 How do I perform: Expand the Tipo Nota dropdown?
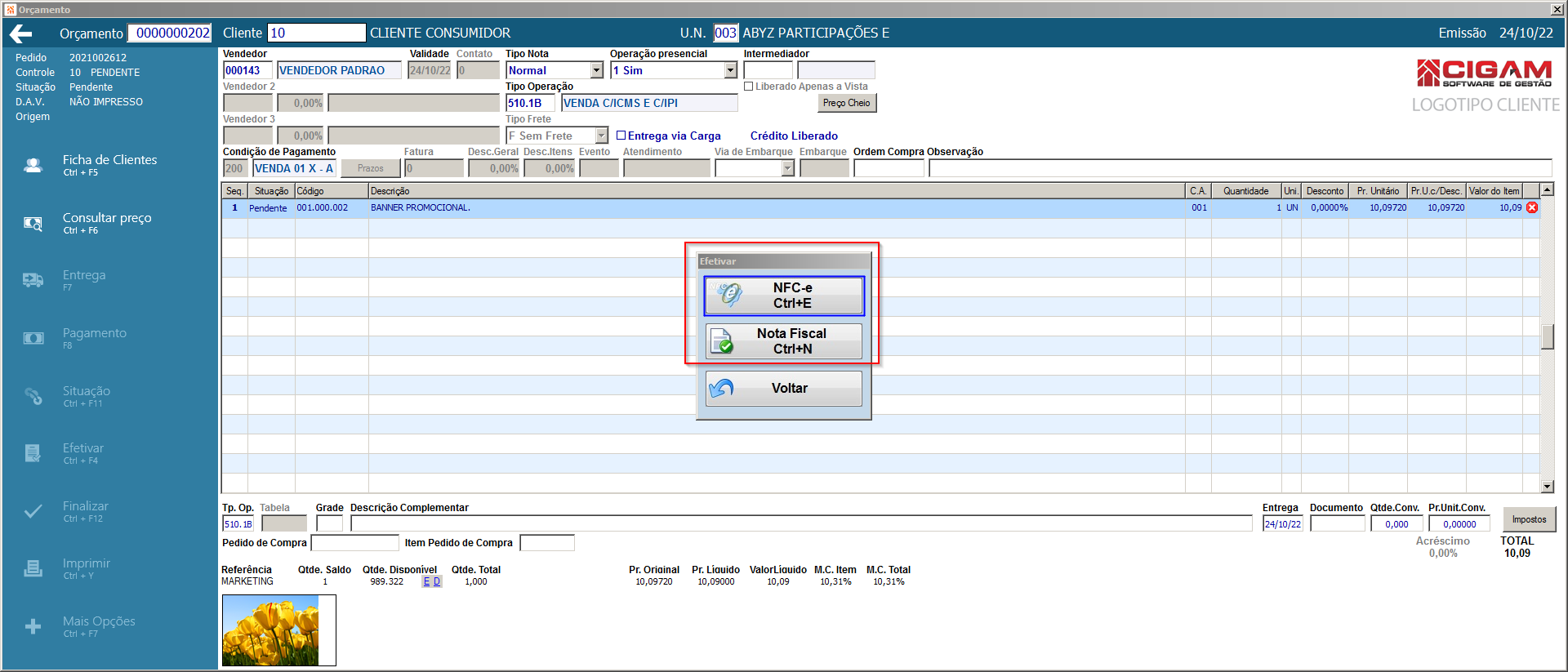tap(596, 71)
